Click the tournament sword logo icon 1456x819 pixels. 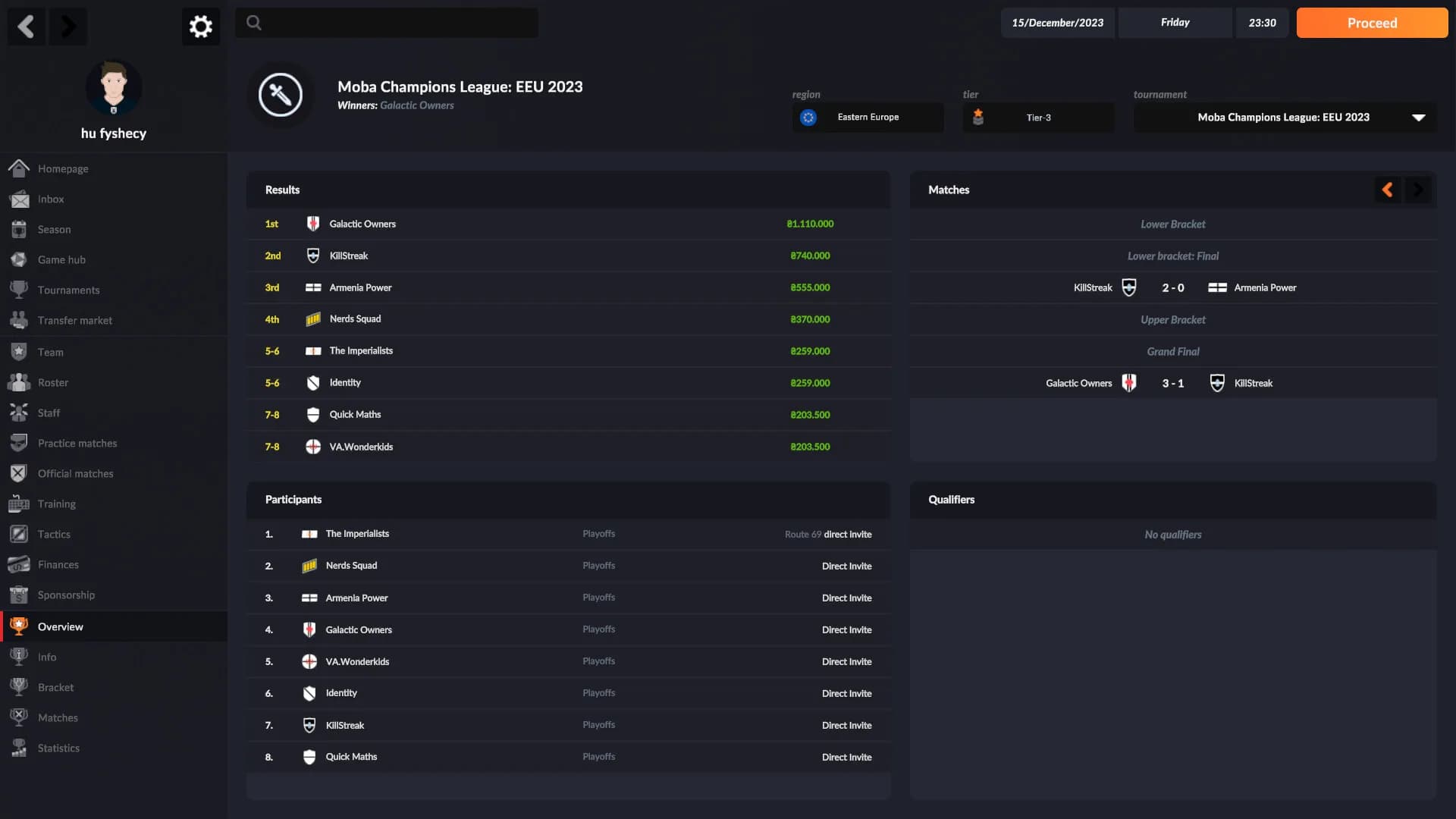coord(281,95)
